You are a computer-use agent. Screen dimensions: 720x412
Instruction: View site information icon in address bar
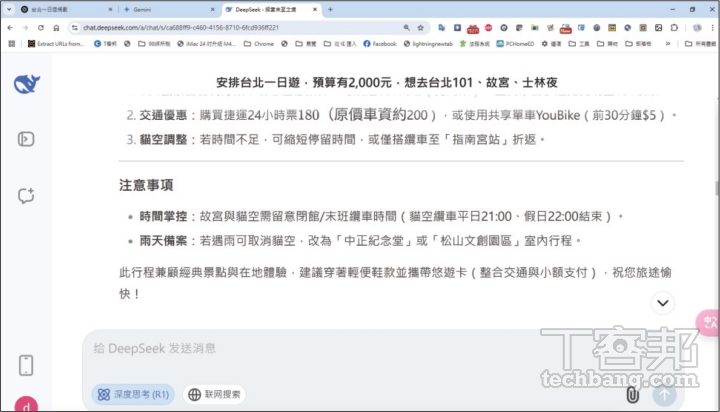coord(75,28)
